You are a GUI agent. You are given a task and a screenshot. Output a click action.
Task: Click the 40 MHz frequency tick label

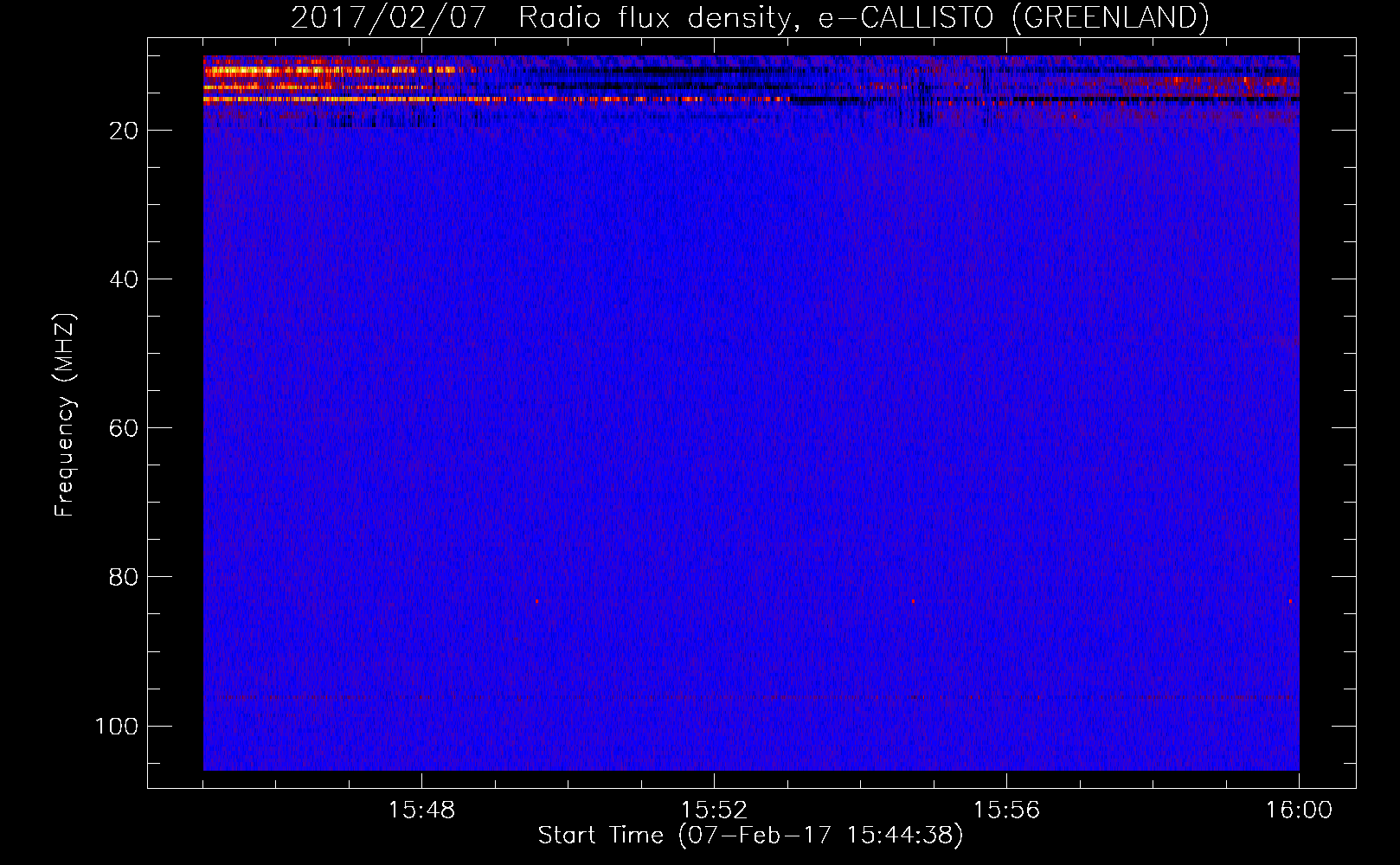click(x=124, y=279)
